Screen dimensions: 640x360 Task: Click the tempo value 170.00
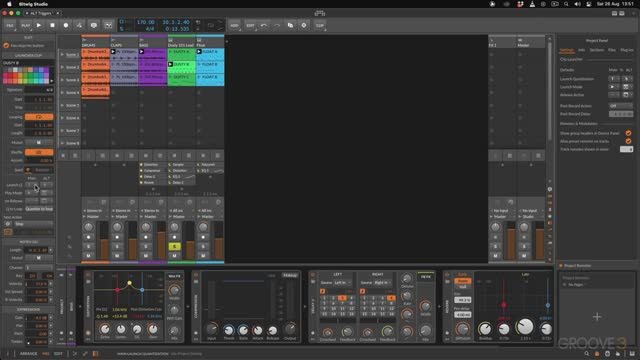(146, 22)
